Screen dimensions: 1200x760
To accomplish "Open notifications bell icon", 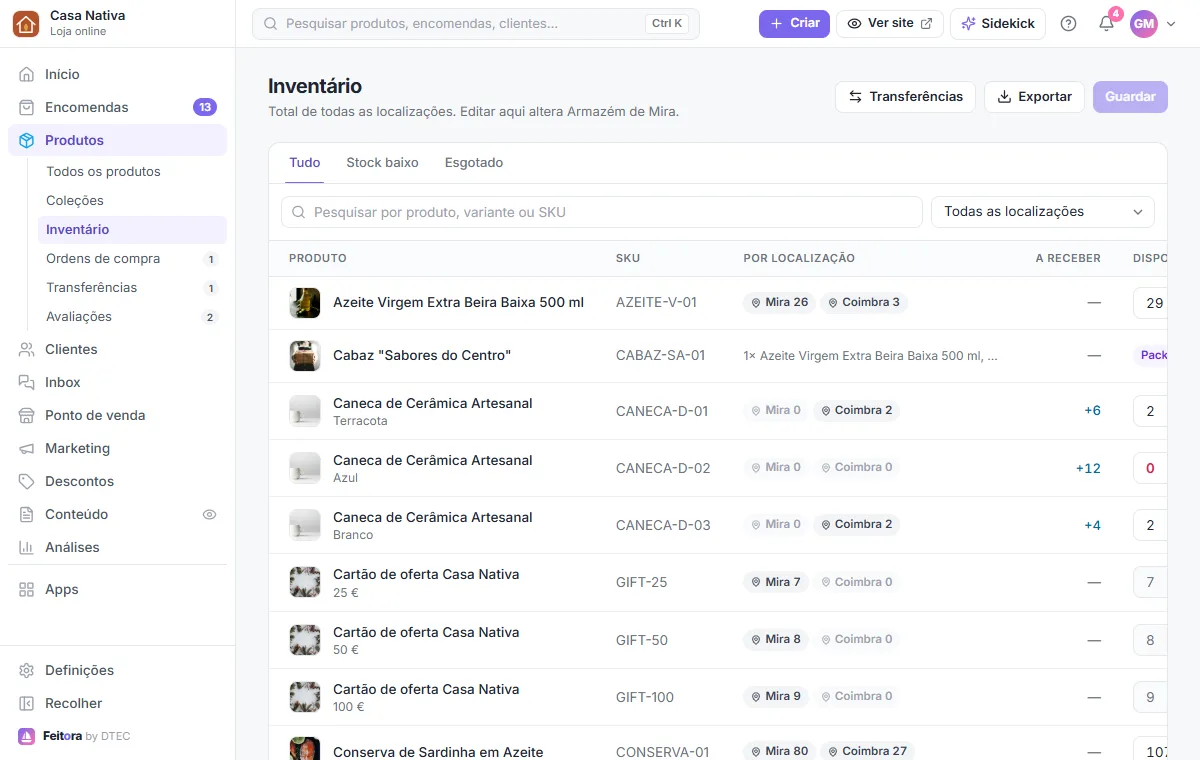I will pyautogui.click(x=1106, y=24).
